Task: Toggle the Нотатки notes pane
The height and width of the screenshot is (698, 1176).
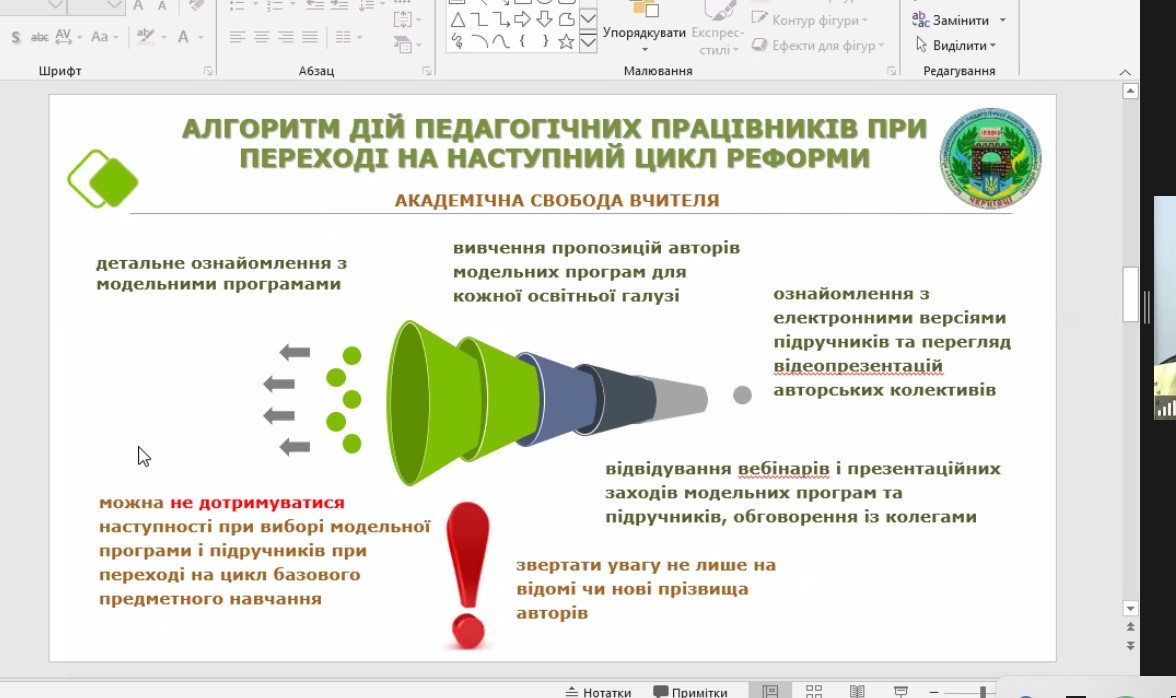Action: (598, 692)
